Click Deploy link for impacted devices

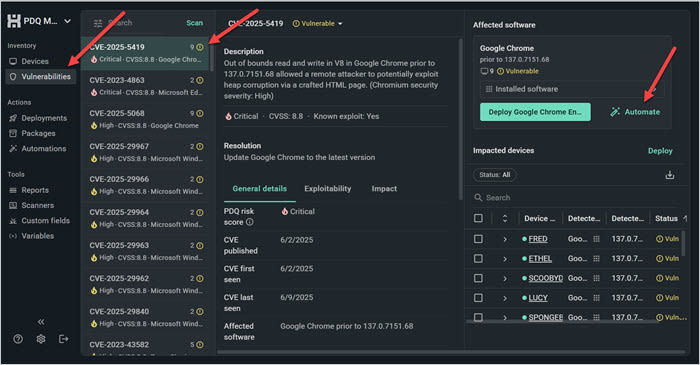tap(660, 151)
